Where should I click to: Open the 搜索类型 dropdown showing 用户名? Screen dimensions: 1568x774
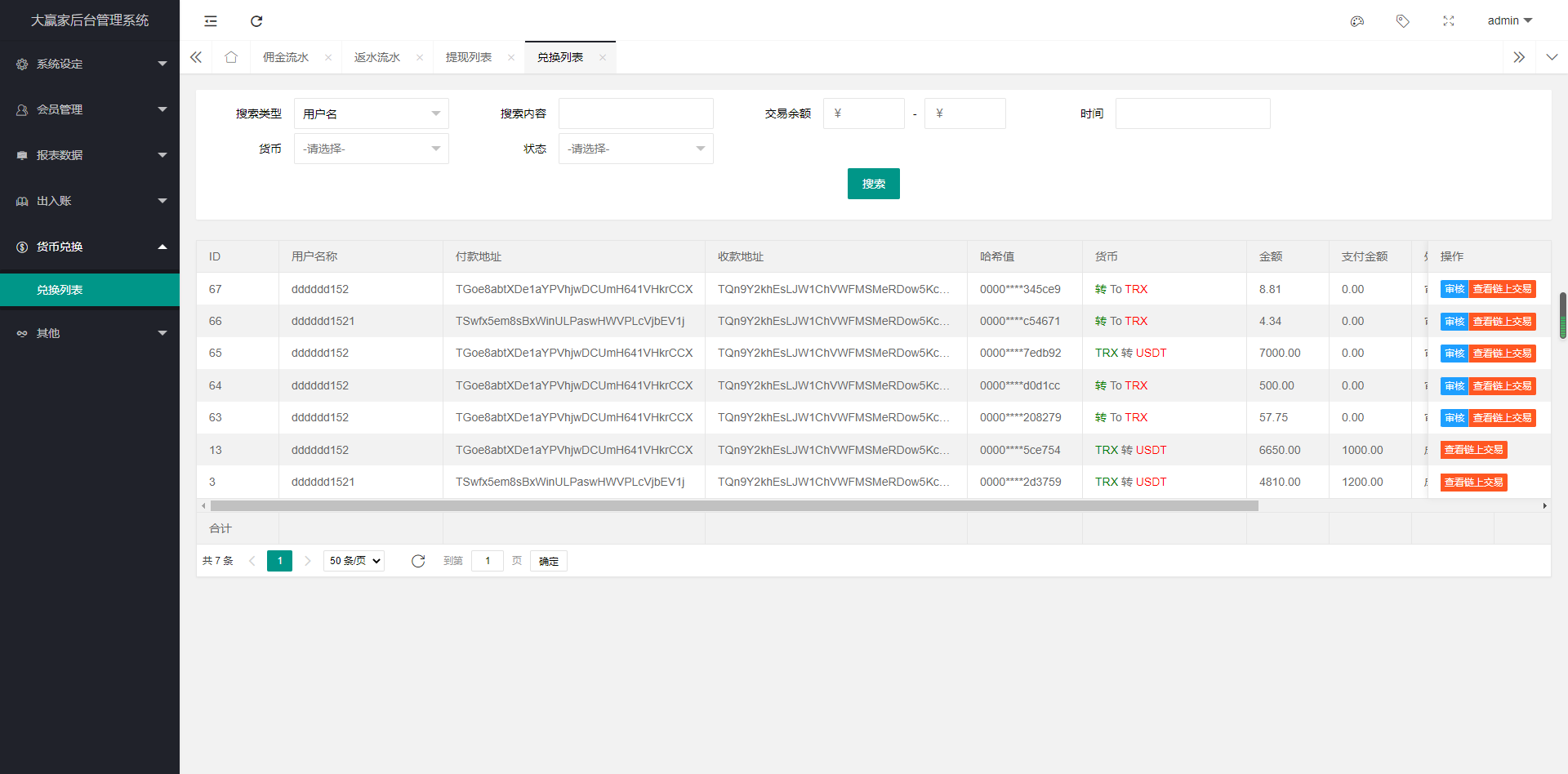372,113
